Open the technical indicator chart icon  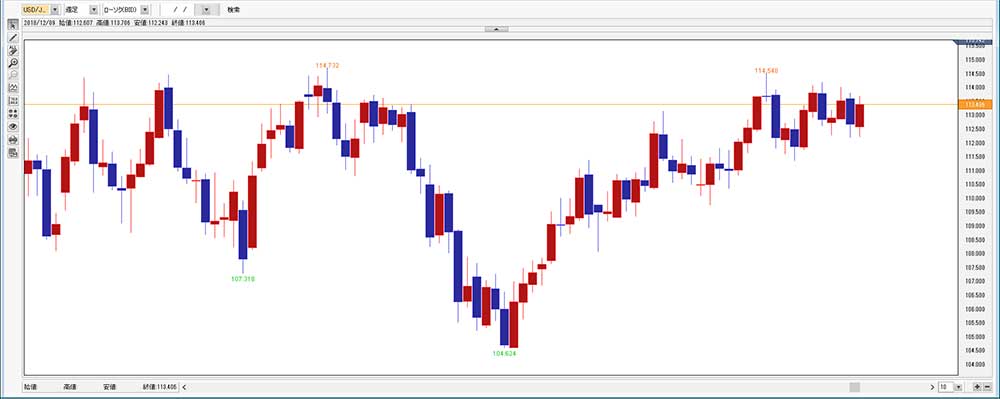click(13, 88)
